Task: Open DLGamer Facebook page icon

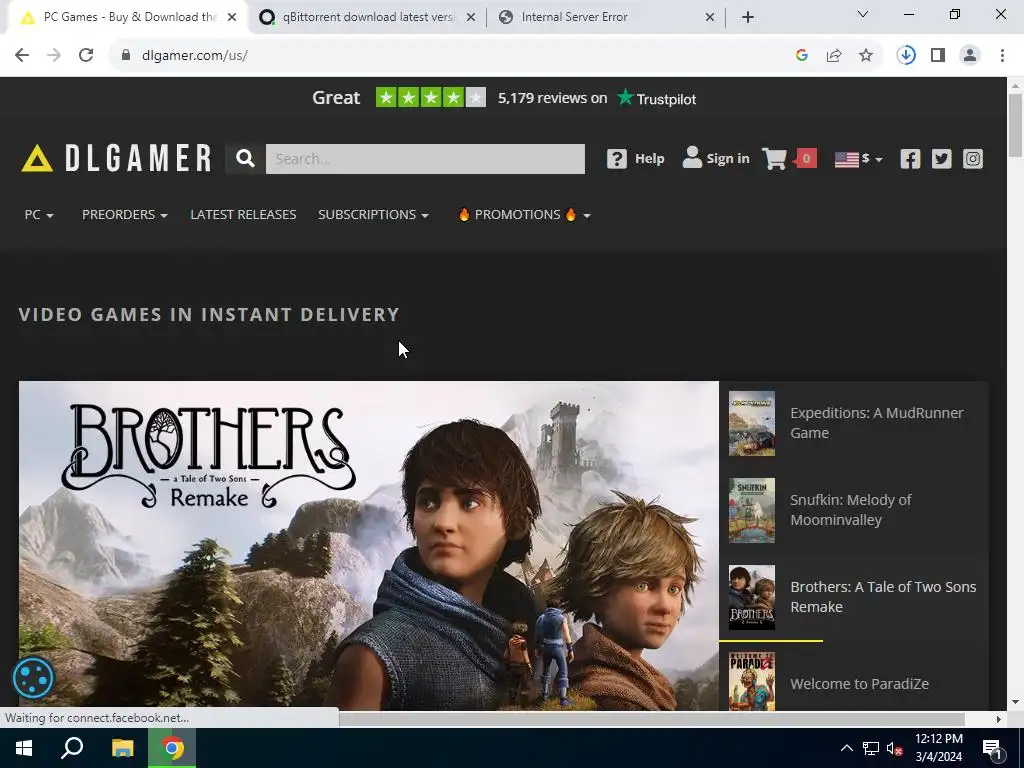Action: (910, 159)
